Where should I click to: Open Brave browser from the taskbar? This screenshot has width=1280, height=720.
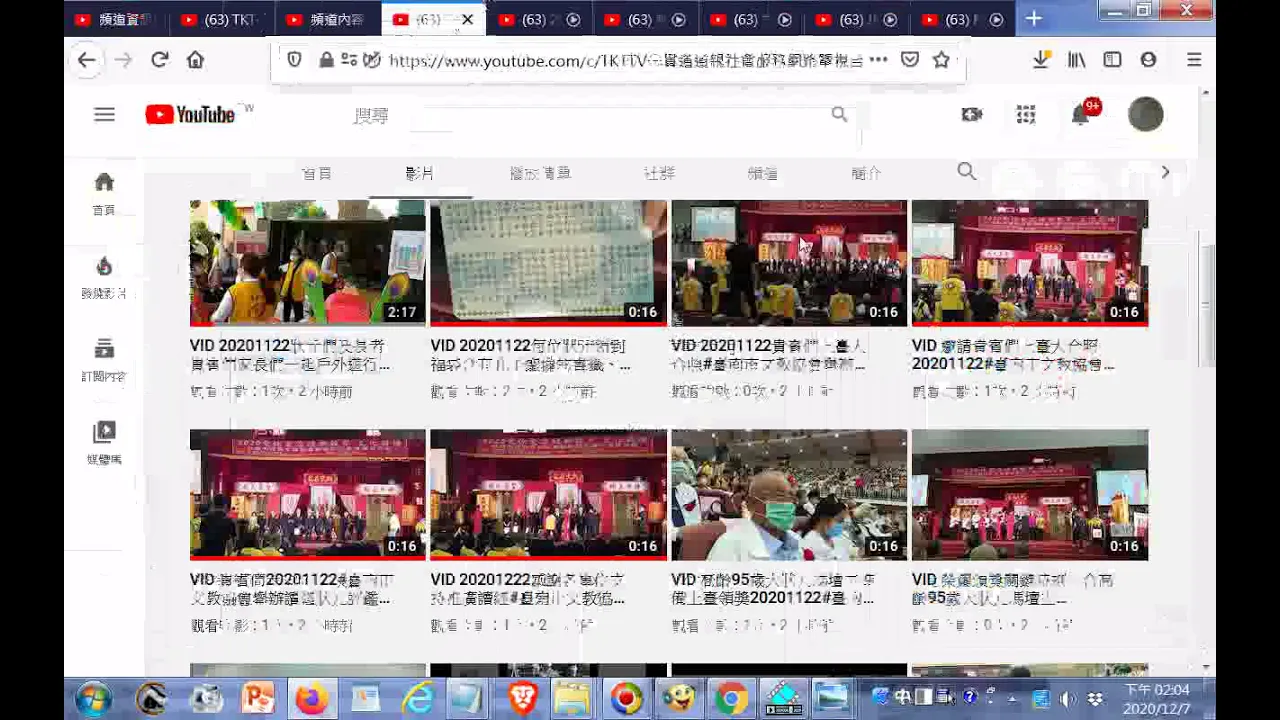tap(522, 697)
